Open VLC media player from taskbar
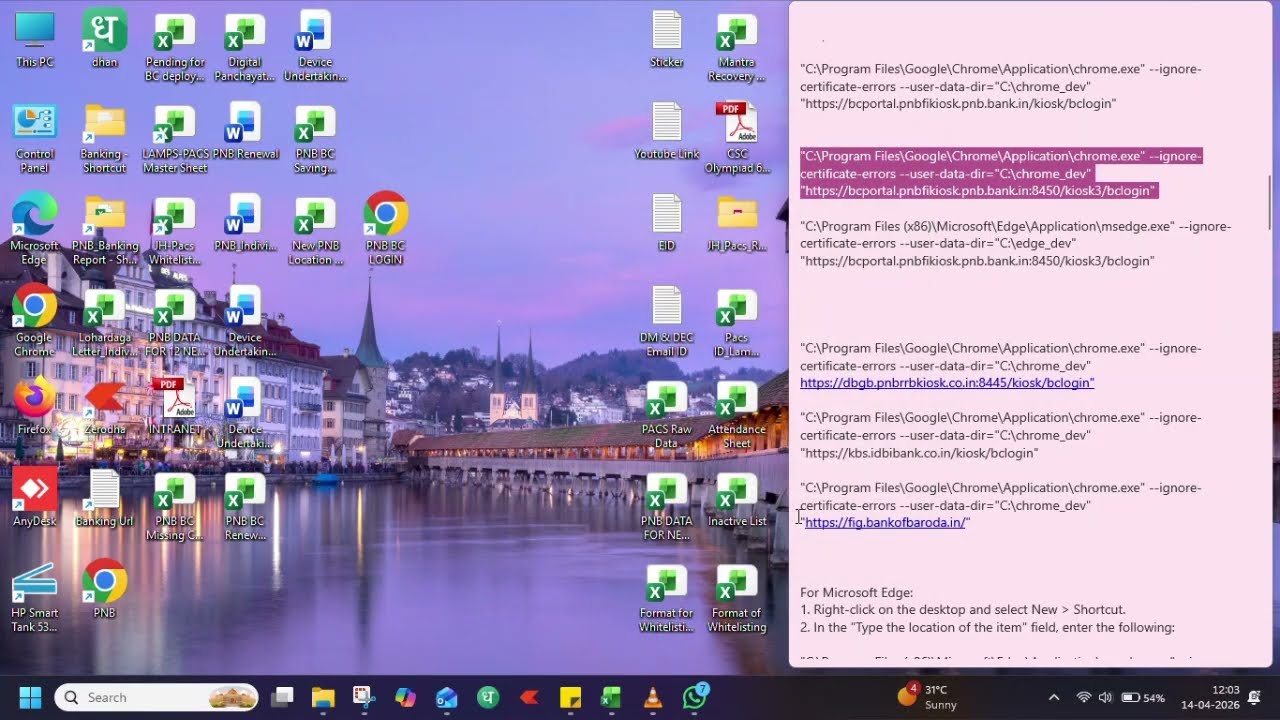 click(x=652, y=697)
